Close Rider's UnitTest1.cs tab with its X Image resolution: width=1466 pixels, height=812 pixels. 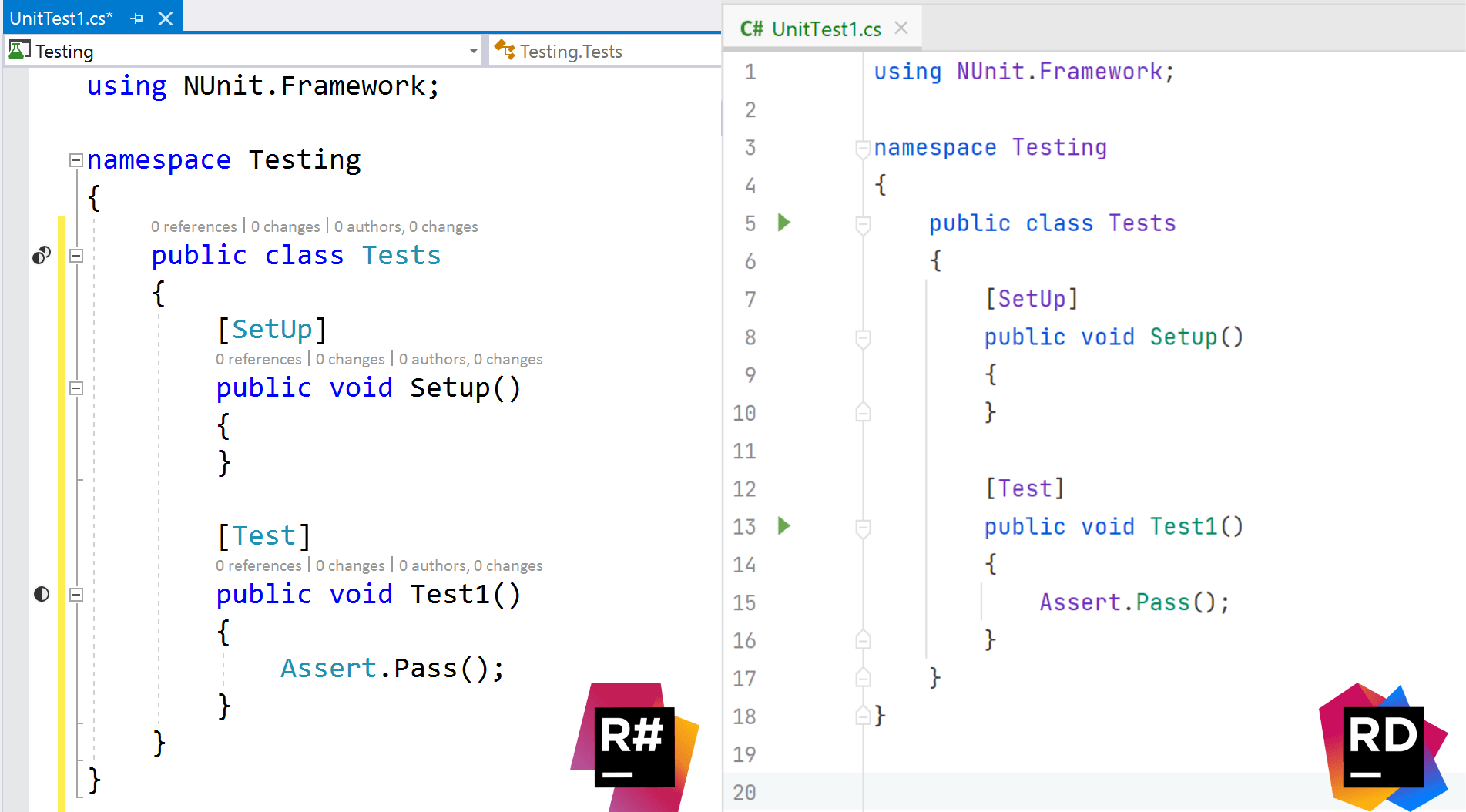(901, 27)
